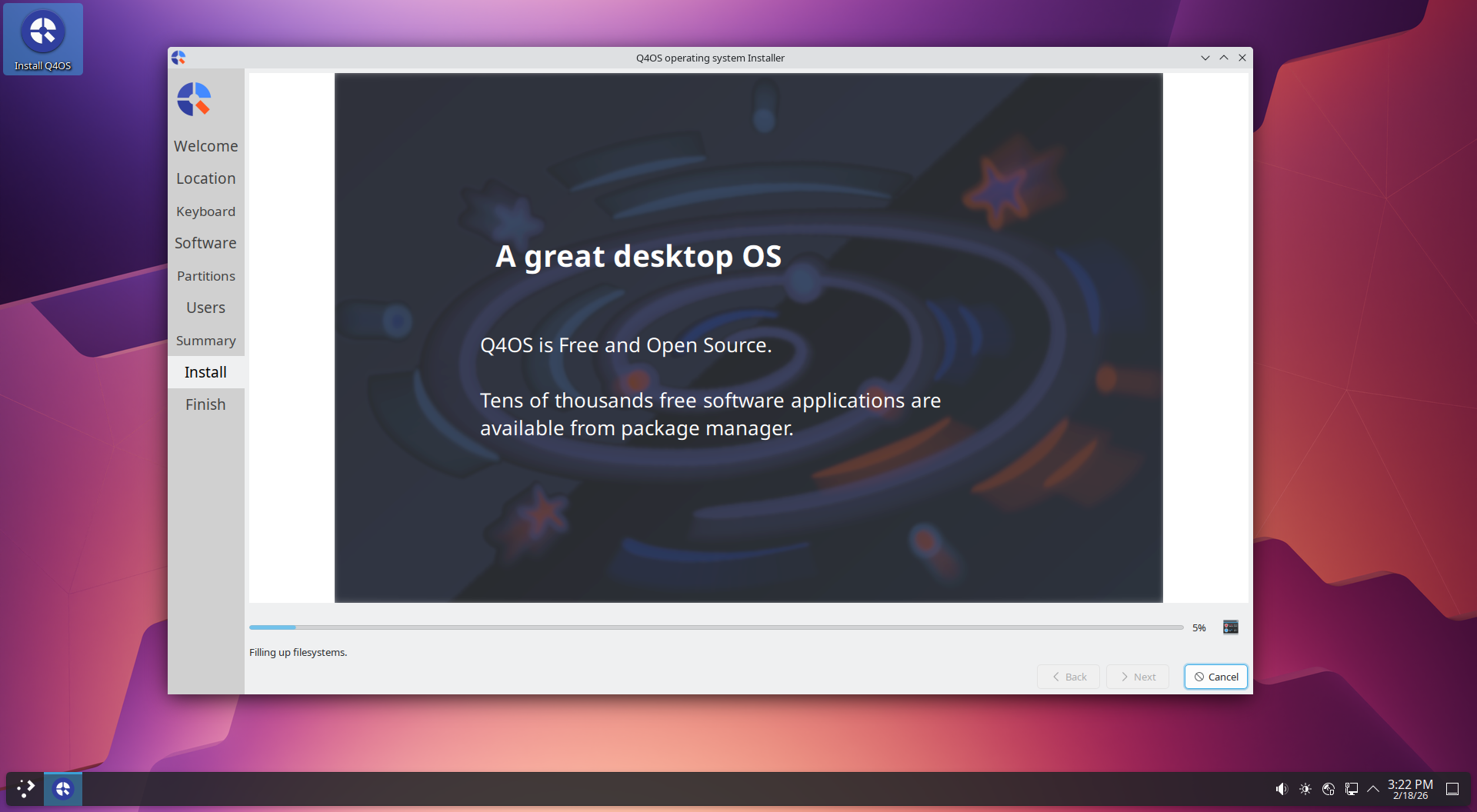Click the slideshow text about package manager

click(710, 414)
